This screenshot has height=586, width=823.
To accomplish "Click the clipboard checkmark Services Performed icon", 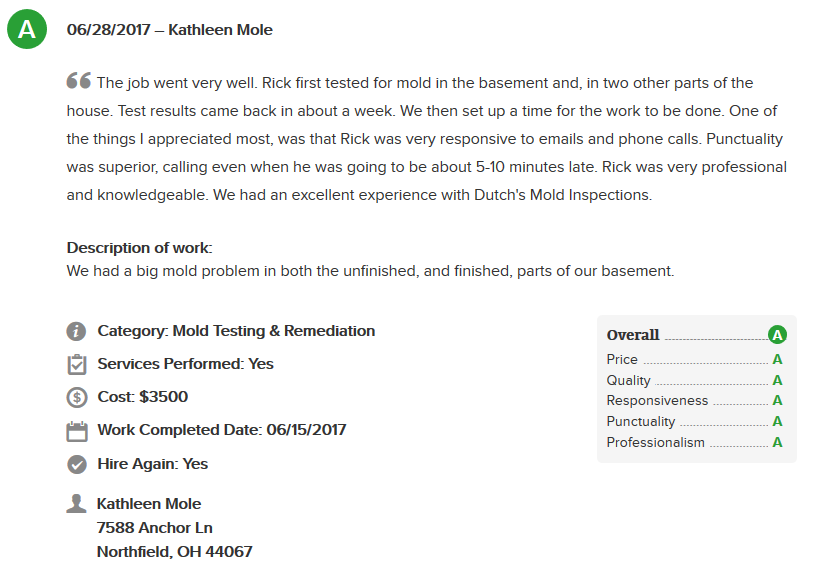I will [x=77, y=364].
